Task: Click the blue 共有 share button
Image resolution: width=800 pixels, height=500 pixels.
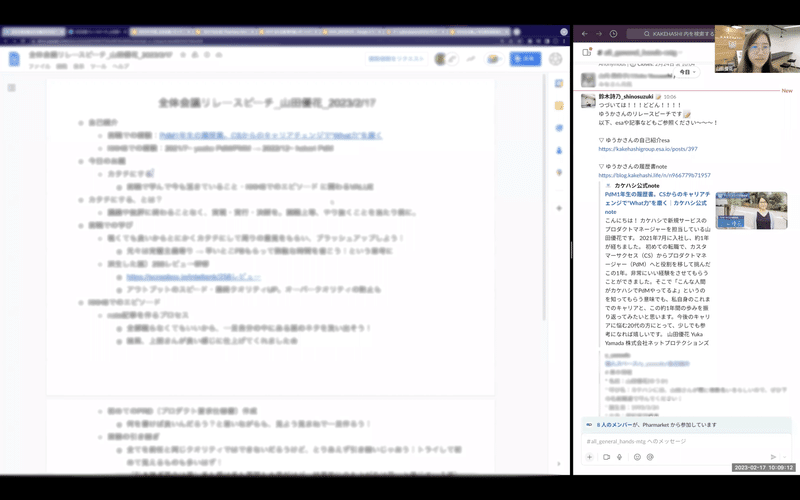Action: coord(526,59)
